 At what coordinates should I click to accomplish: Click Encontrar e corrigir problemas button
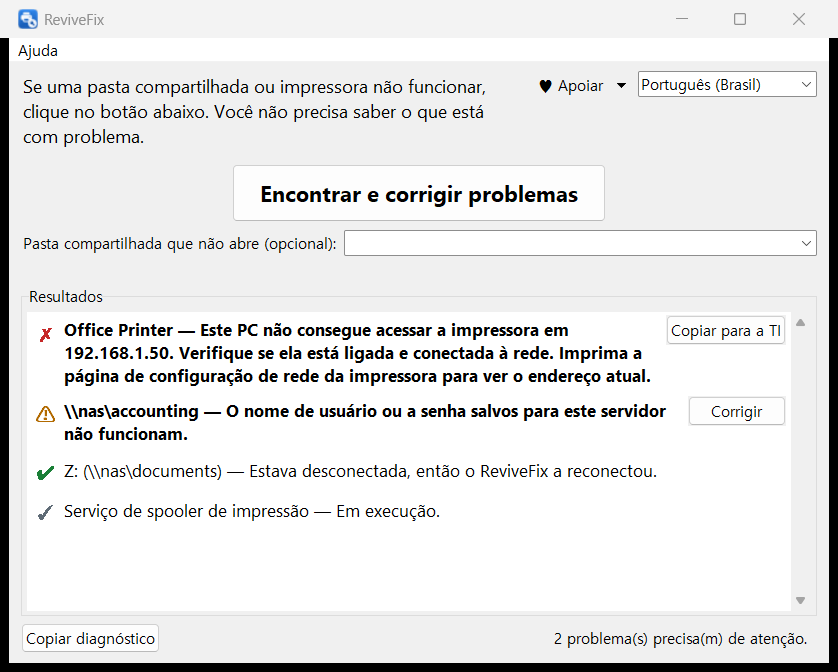click(x=419, y=194)
